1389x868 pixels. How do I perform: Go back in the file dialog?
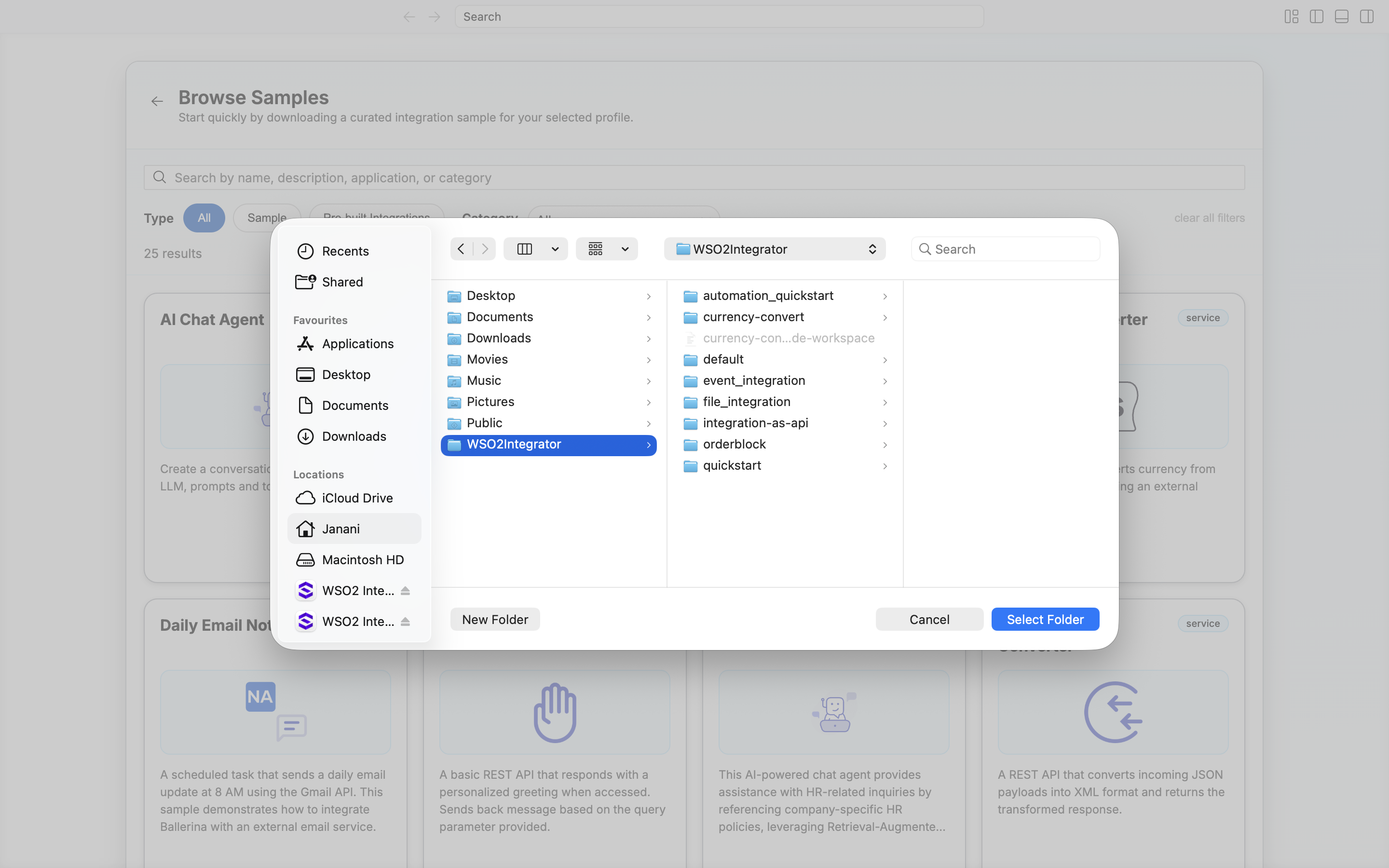(461, 248)
